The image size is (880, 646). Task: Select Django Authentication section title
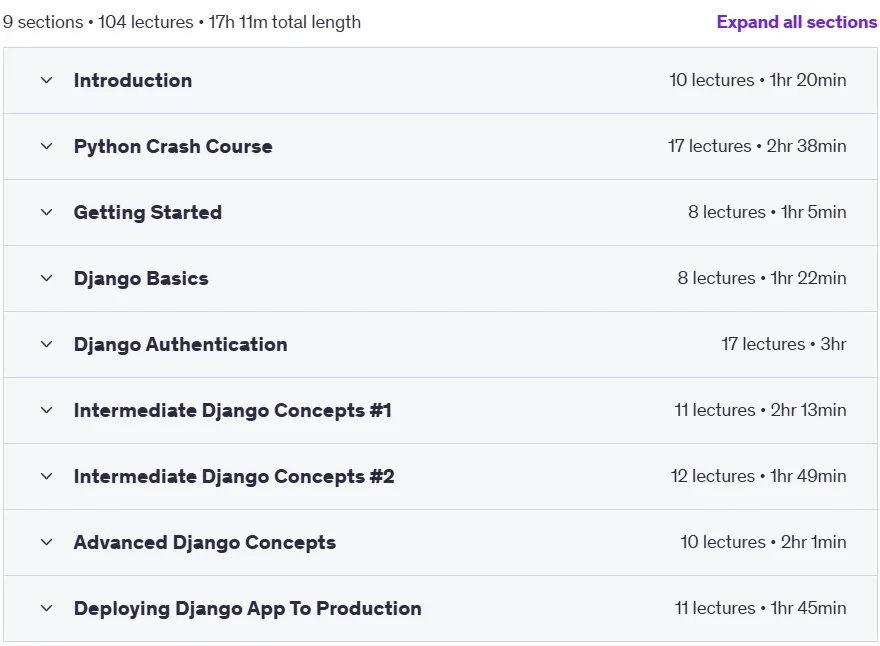tap(180, 345)
